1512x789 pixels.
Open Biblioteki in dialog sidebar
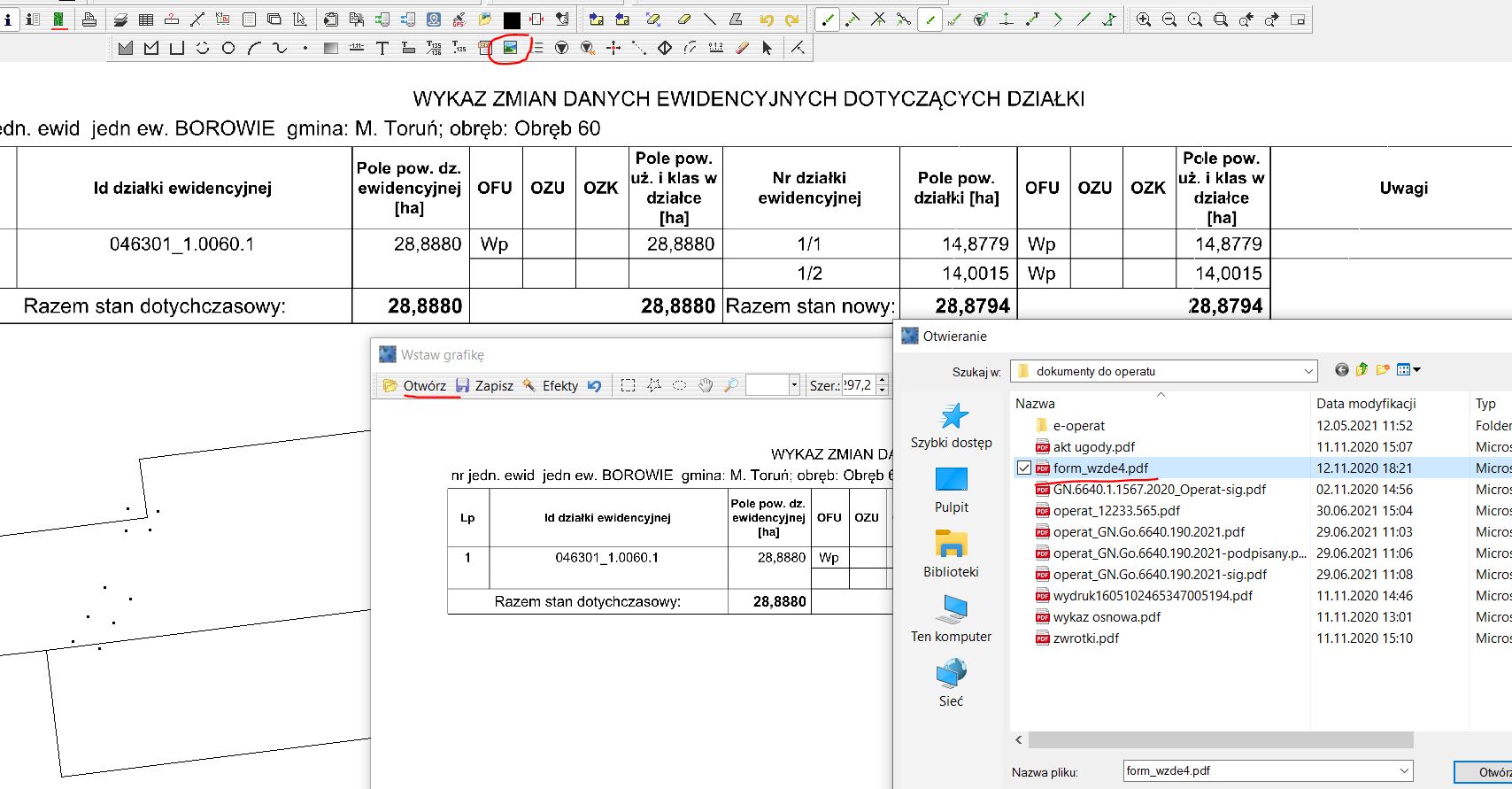(x=952, y=554)
